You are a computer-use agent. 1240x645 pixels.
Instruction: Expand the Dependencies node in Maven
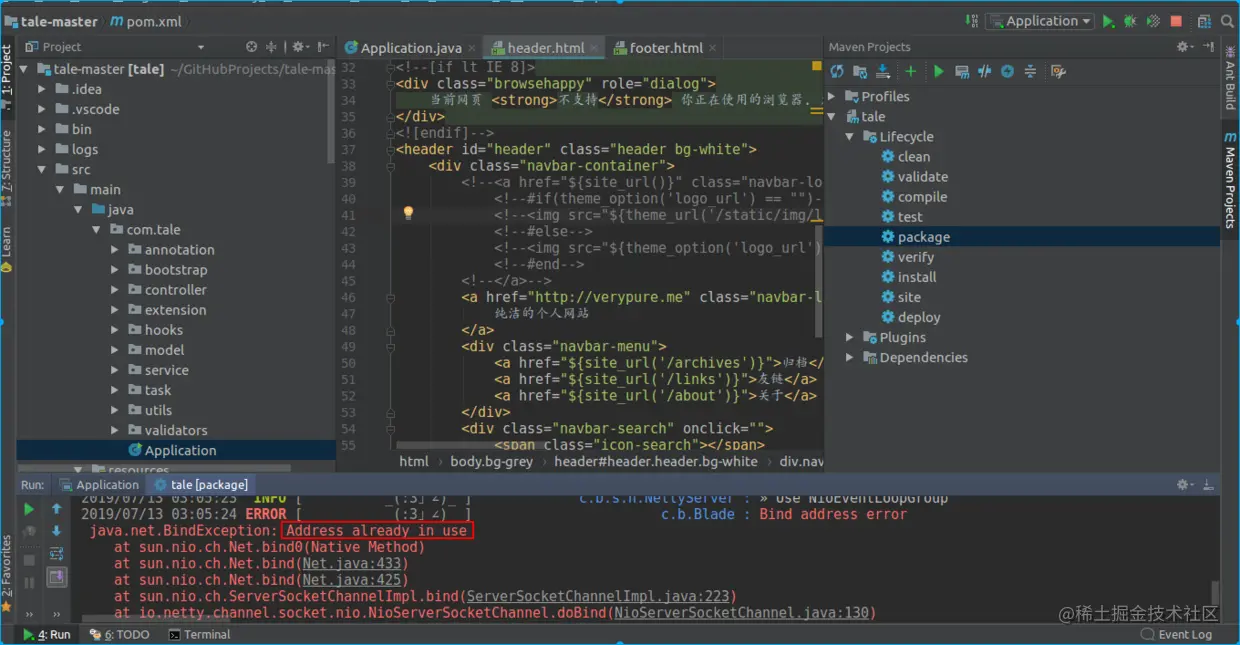(849, 358)
